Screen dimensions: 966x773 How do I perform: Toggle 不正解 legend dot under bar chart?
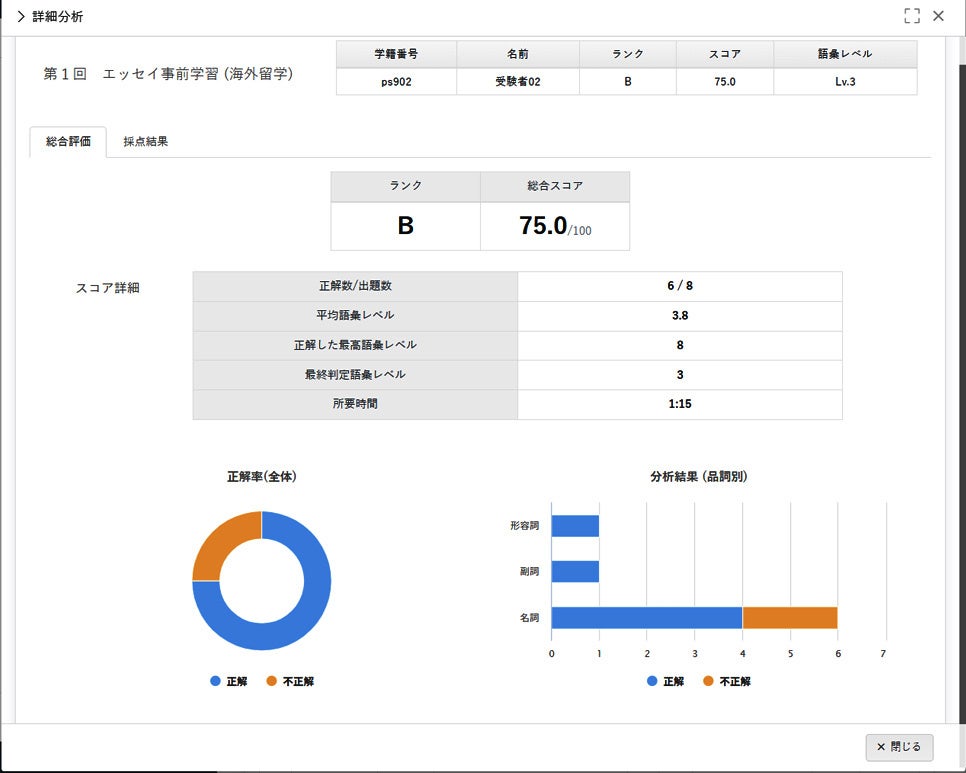(708, 681)
